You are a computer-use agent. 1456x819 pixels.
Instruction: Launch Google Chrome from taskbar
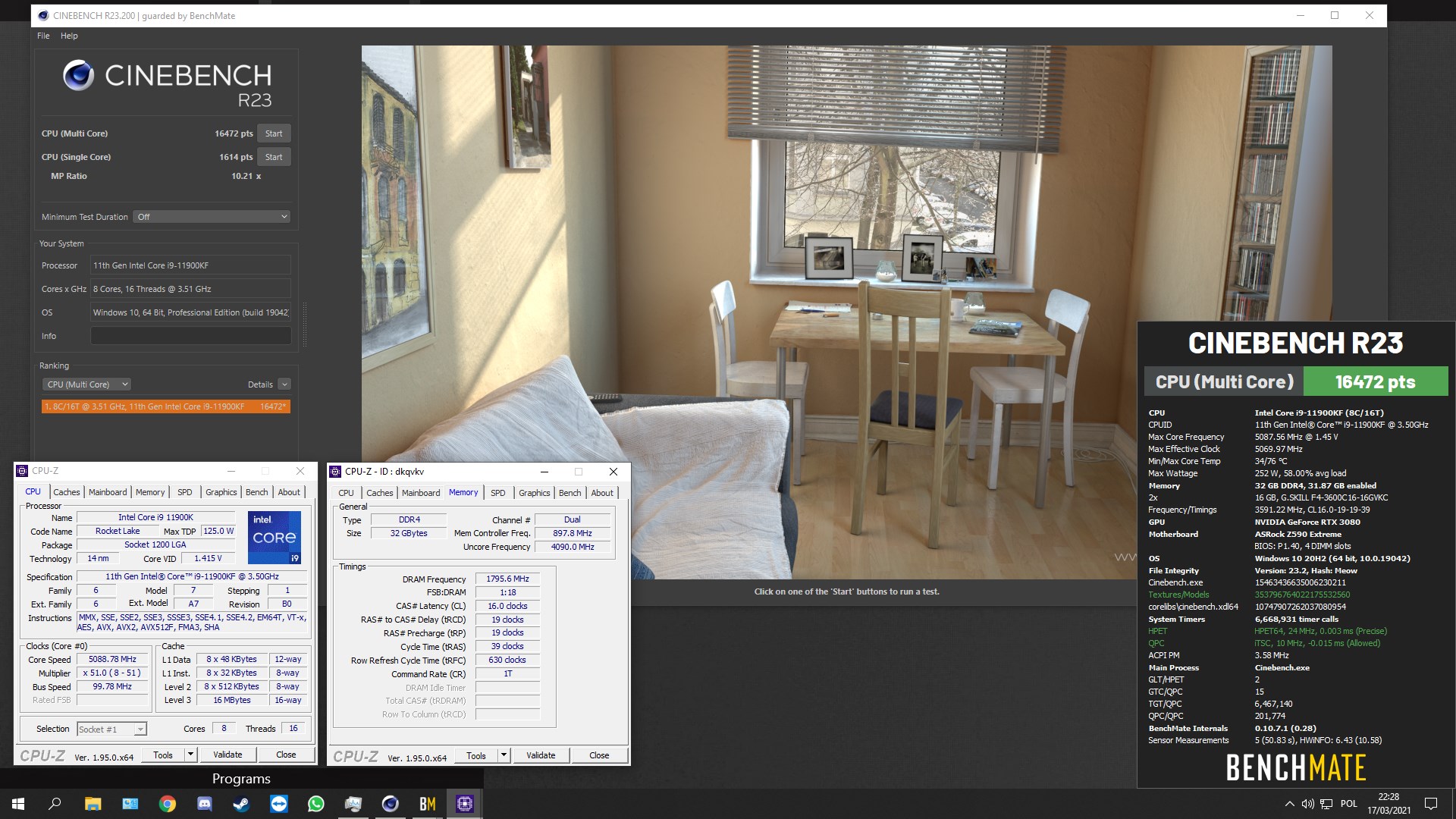[167, 804]
